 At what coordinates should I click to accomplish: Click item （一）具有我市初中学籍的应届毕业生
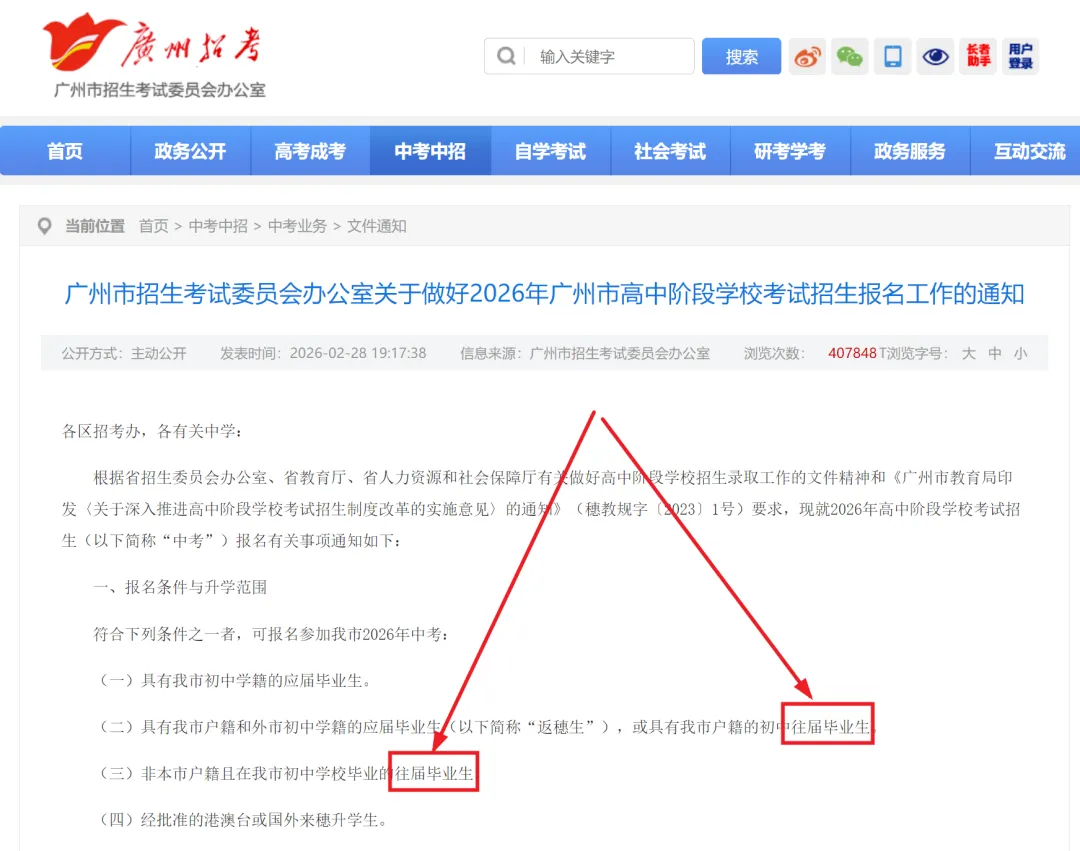[x=235, y=681]
